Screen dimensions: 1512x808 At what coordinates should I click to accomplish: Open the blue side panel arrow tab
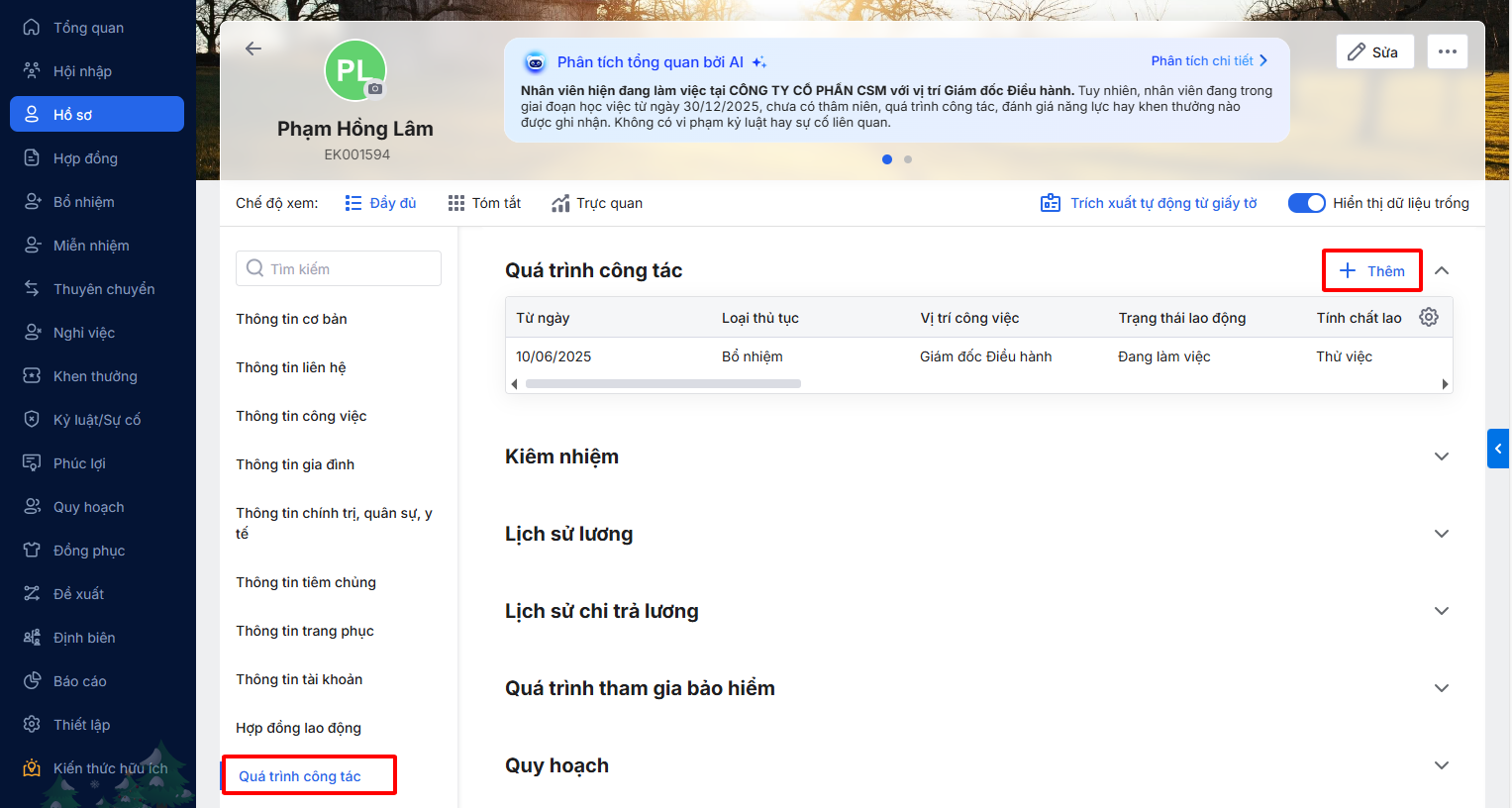[x=1498, y=449]
